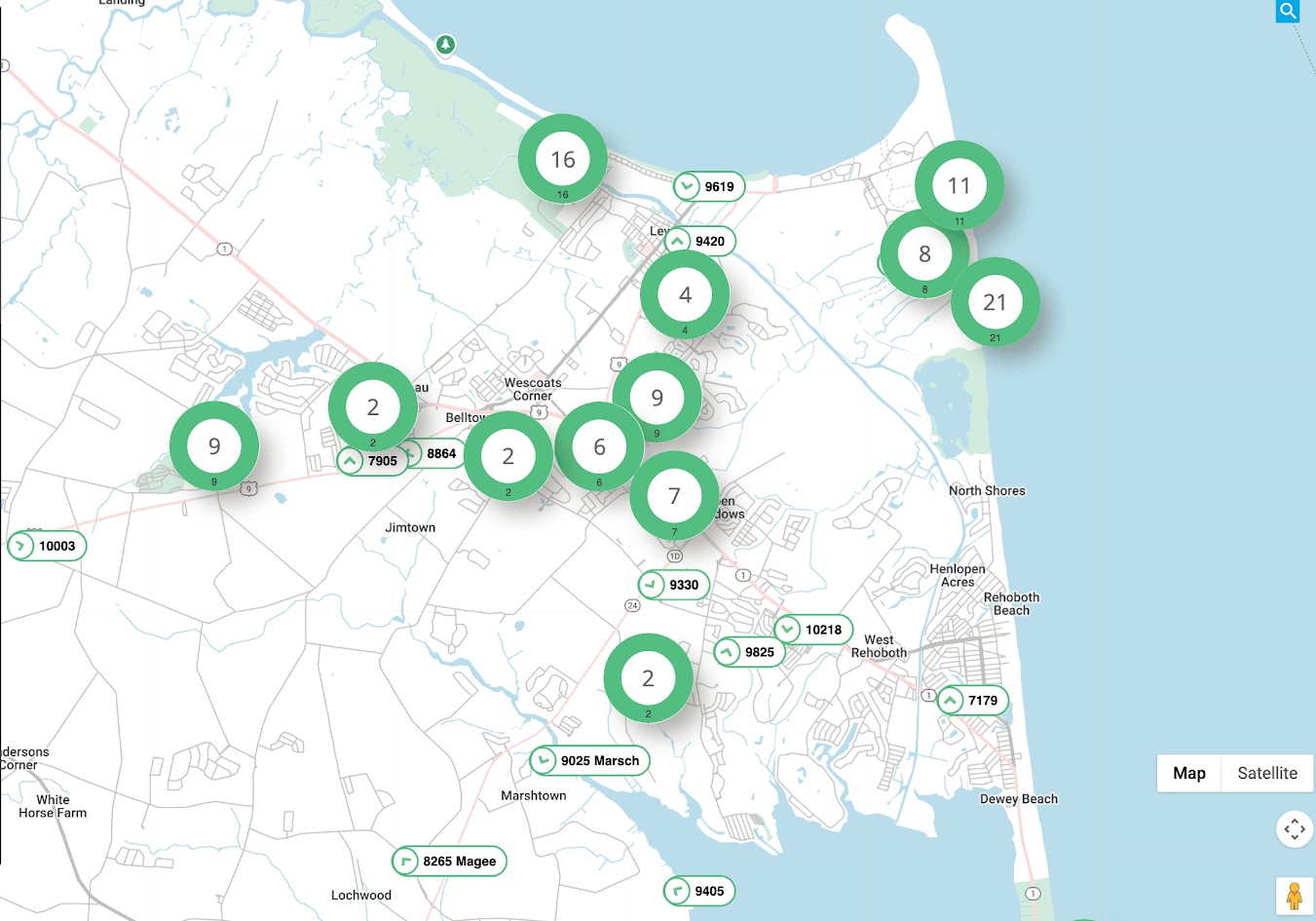Viewport: 1316px width, 921px height.
Task: Open the cluster of 6 listings
Action: pyautogui.click(x=599, y=446)
